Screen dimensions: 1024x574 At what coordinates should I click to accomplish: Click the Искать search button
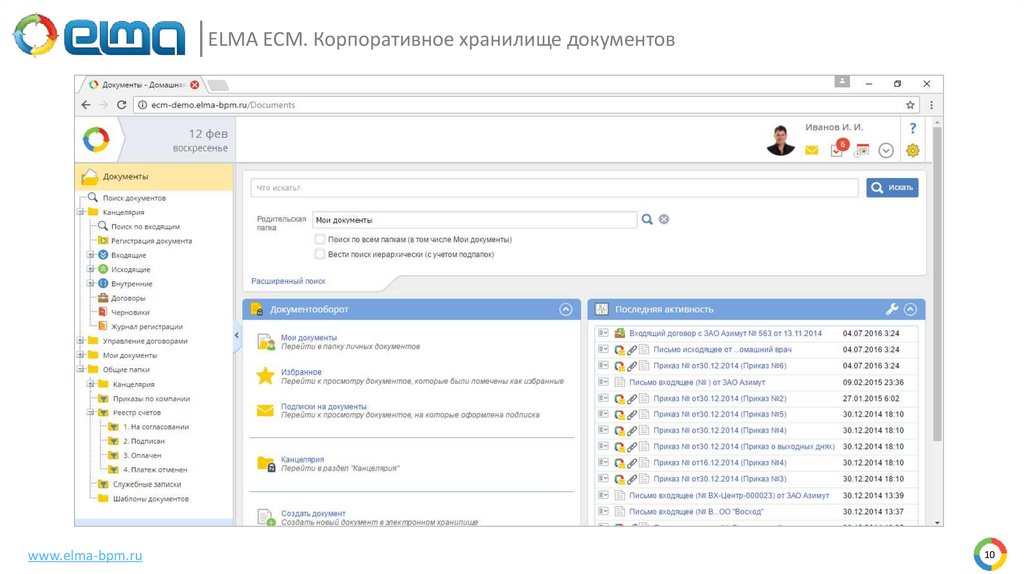pyautogui.click(x=892, y=187)
